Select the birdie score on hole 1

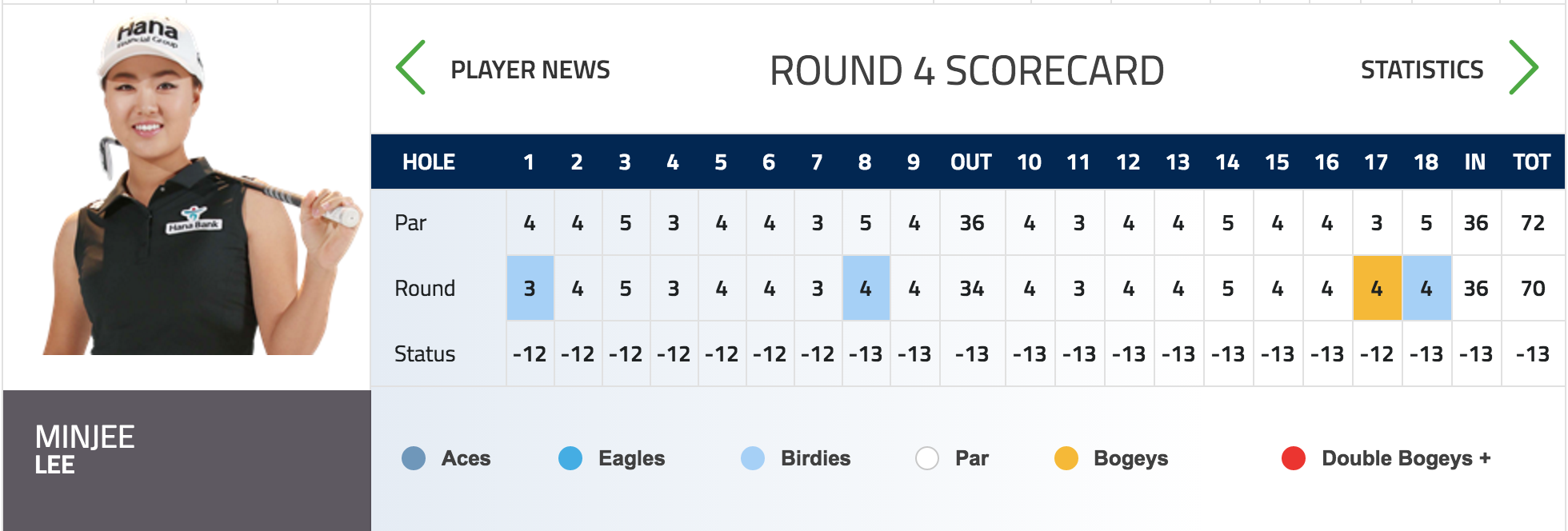pyautogui.click(x=530, y=288)
